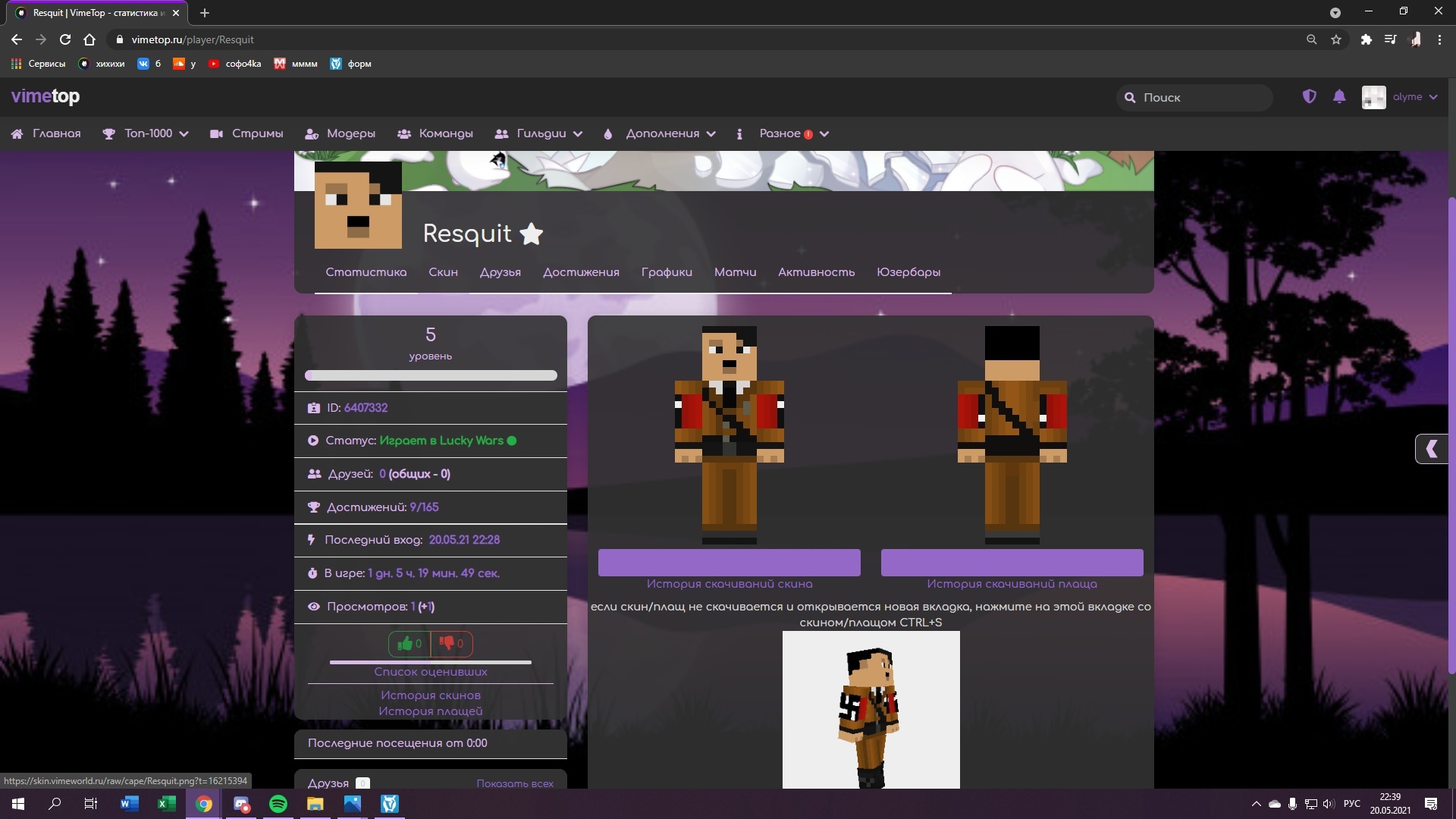Open the extensions puzzle icon
This screenshot has height=819, width=1456.
[1366, 39]
